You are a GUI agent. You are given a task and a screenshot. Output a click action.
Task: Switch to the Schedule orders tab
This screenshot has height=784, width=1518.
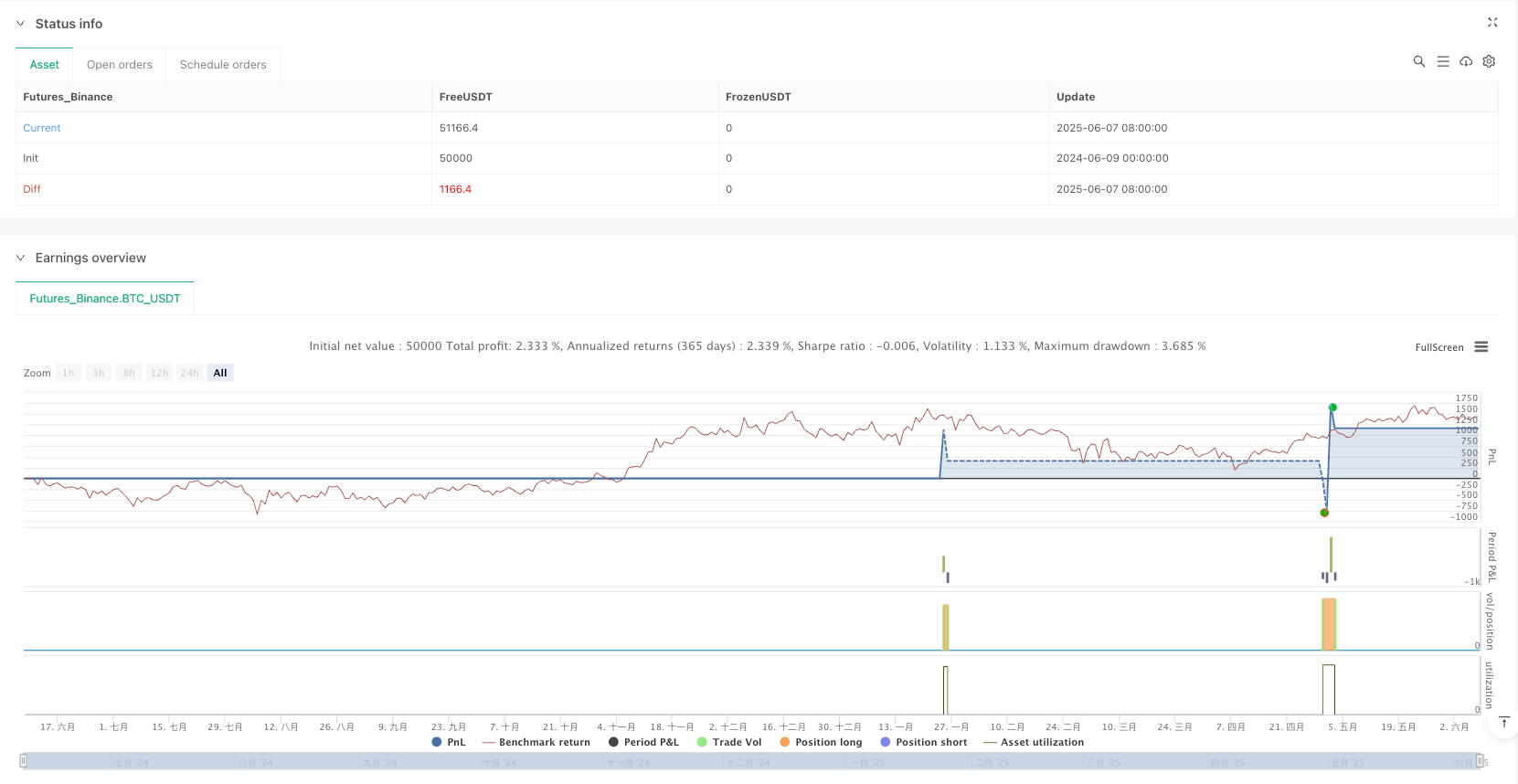pos(223,65)
